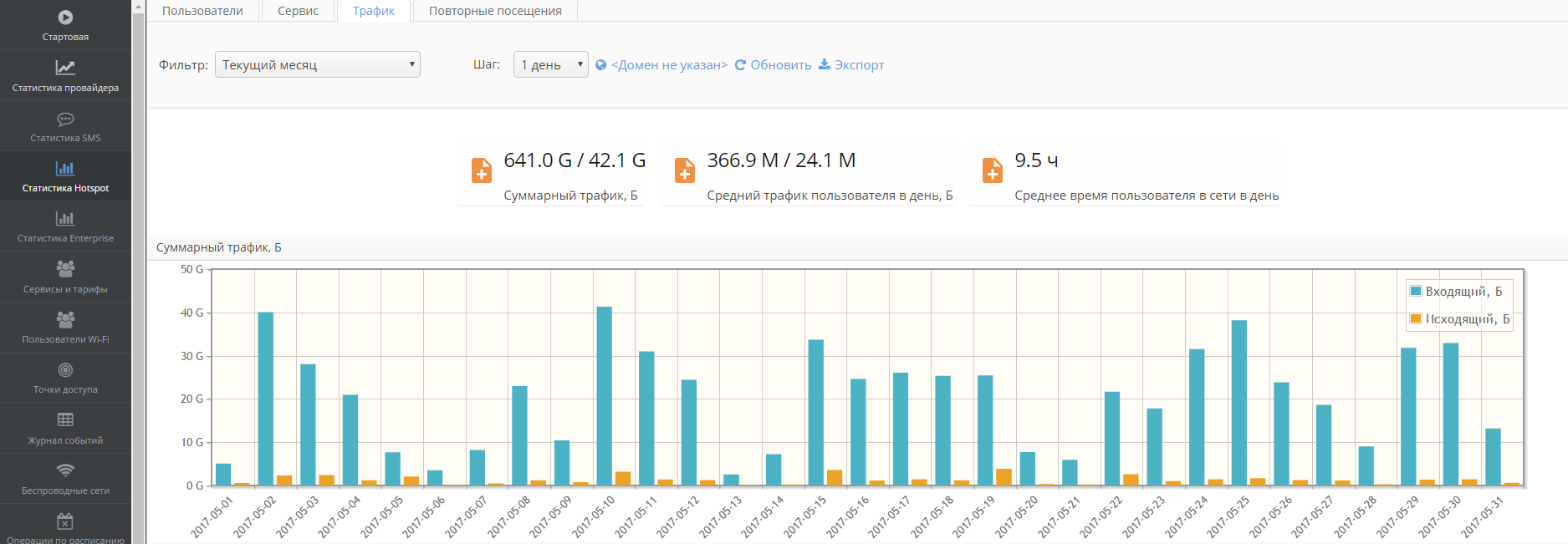Open Журнал событий table icon
1568x544 pixels.
point(65,419)
